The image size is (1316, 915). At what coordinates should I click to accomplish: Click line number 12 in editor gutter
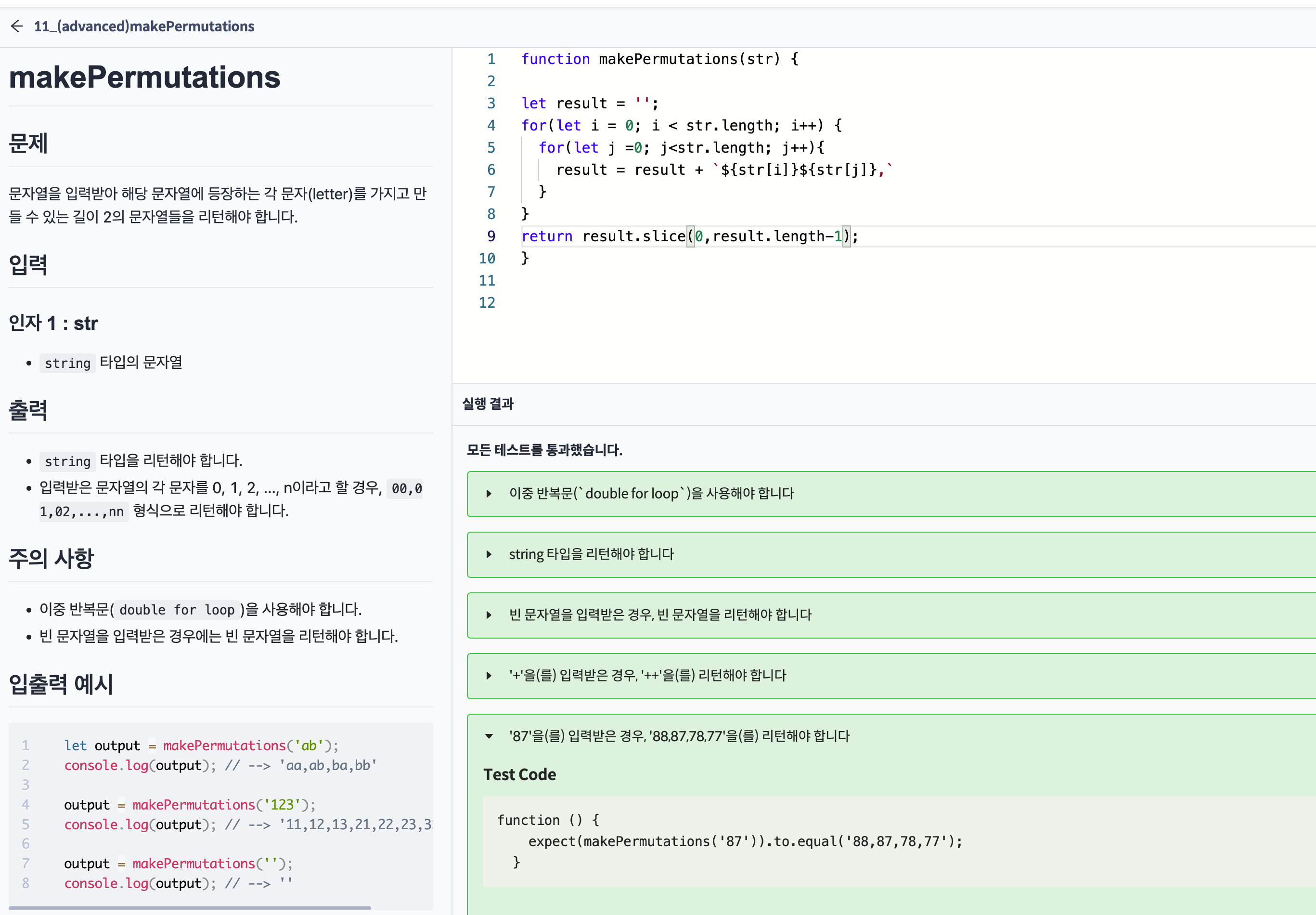[x=487, y=303]
